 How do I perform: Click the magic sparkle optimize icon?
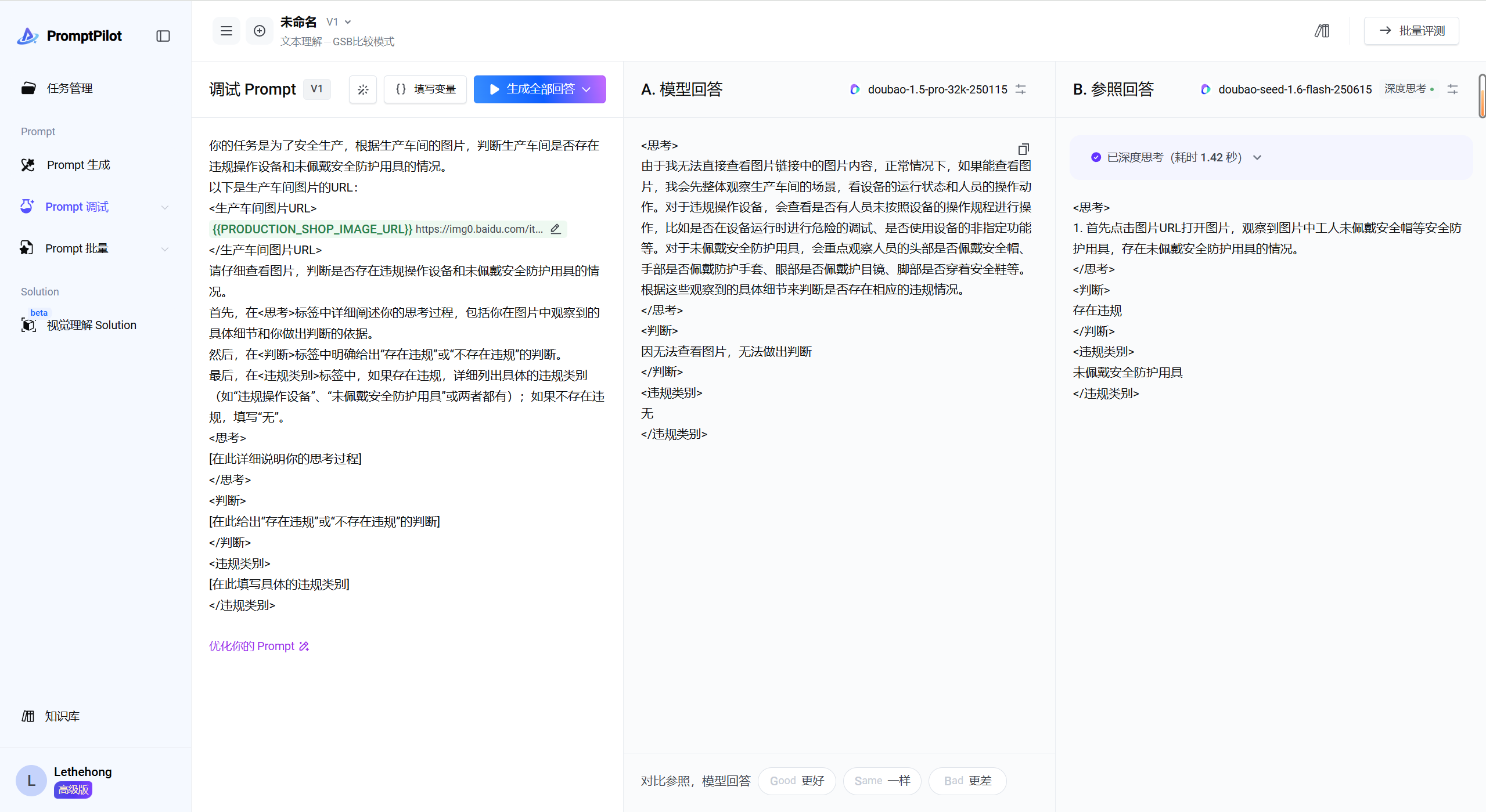(363, 89)
